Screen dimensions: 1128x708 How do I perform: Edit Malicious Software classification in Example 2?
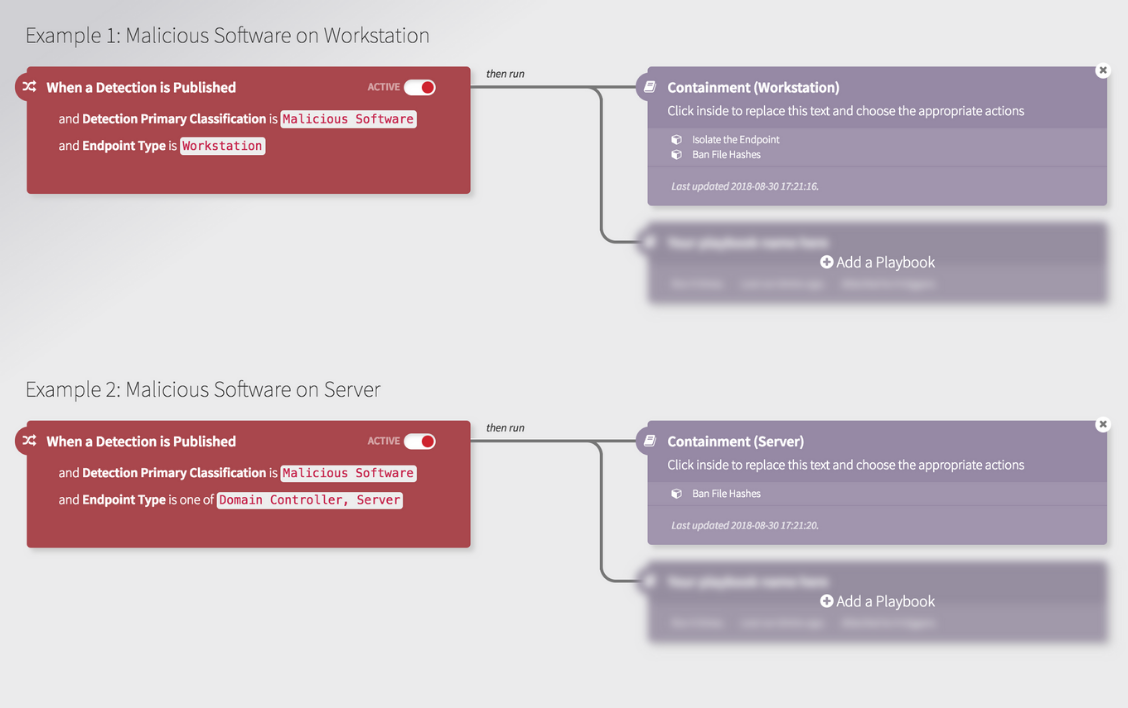(347, 473)
